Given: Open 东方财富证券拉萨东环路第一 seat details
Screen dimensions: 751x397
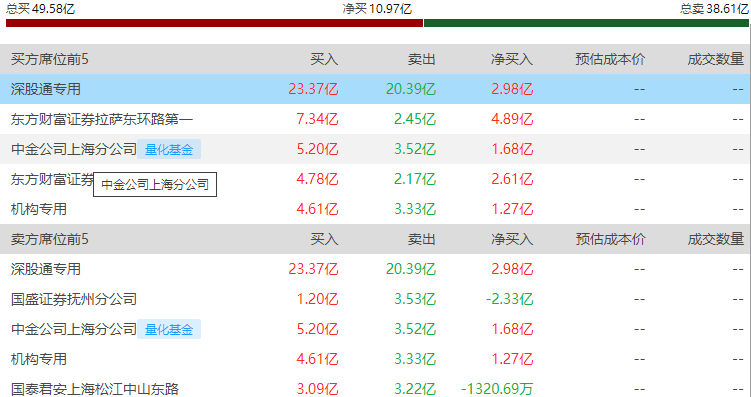Looking at the screenshot, I should (x=102, y=119).
